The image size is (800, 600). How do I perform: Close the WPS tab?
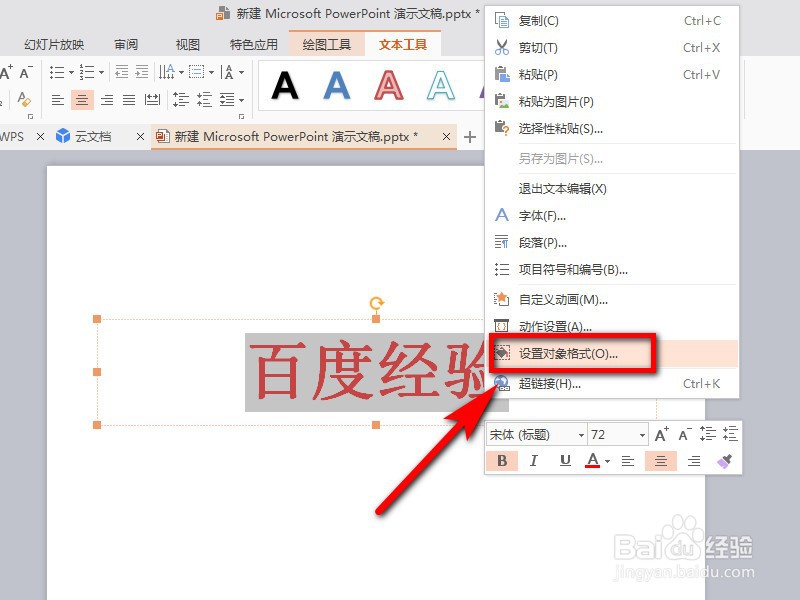(40, 137)
